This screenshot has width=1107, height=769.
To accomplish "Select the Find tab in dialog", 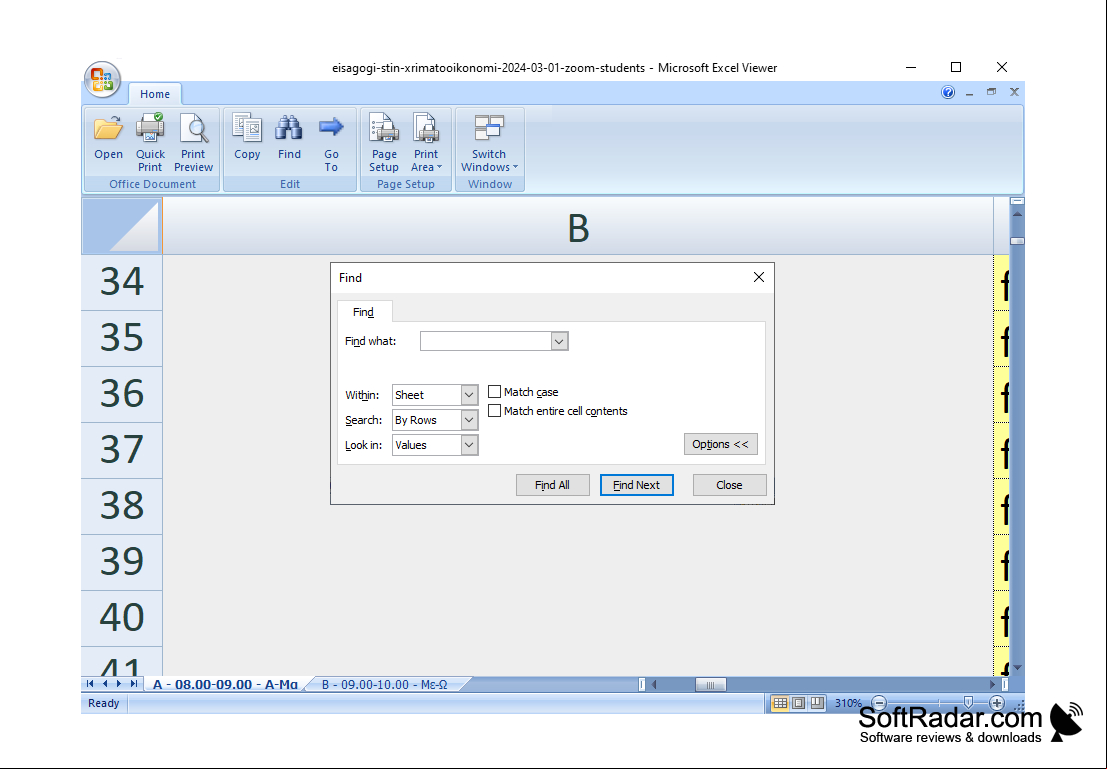I will (x=364, y=312).
